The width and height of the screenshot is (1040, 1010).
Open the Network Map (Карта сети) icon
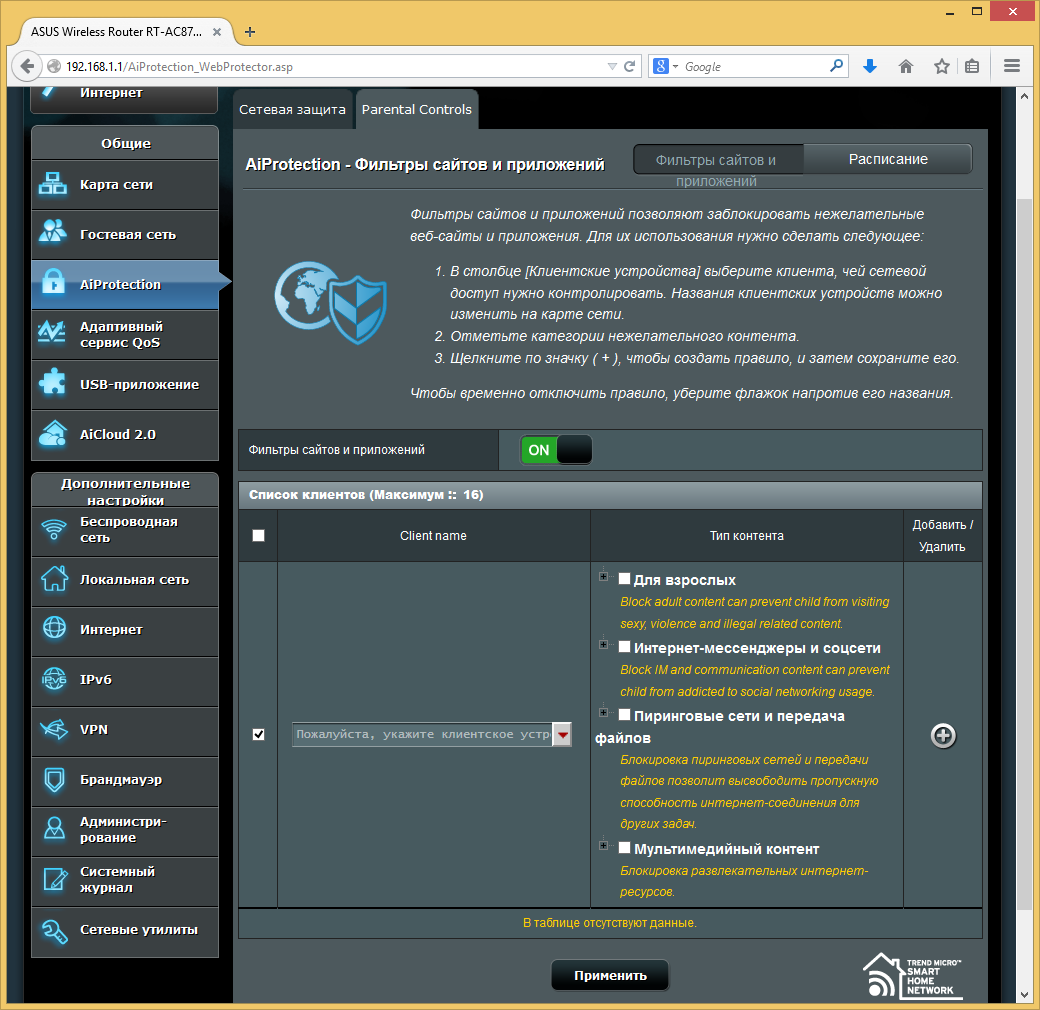click(52, 184)
